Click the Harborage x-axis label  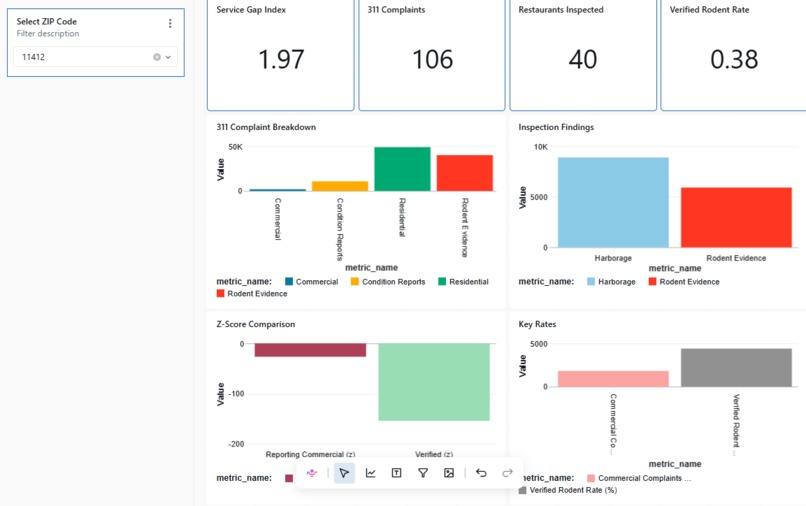pyautogui.click(x=613, y=258)
